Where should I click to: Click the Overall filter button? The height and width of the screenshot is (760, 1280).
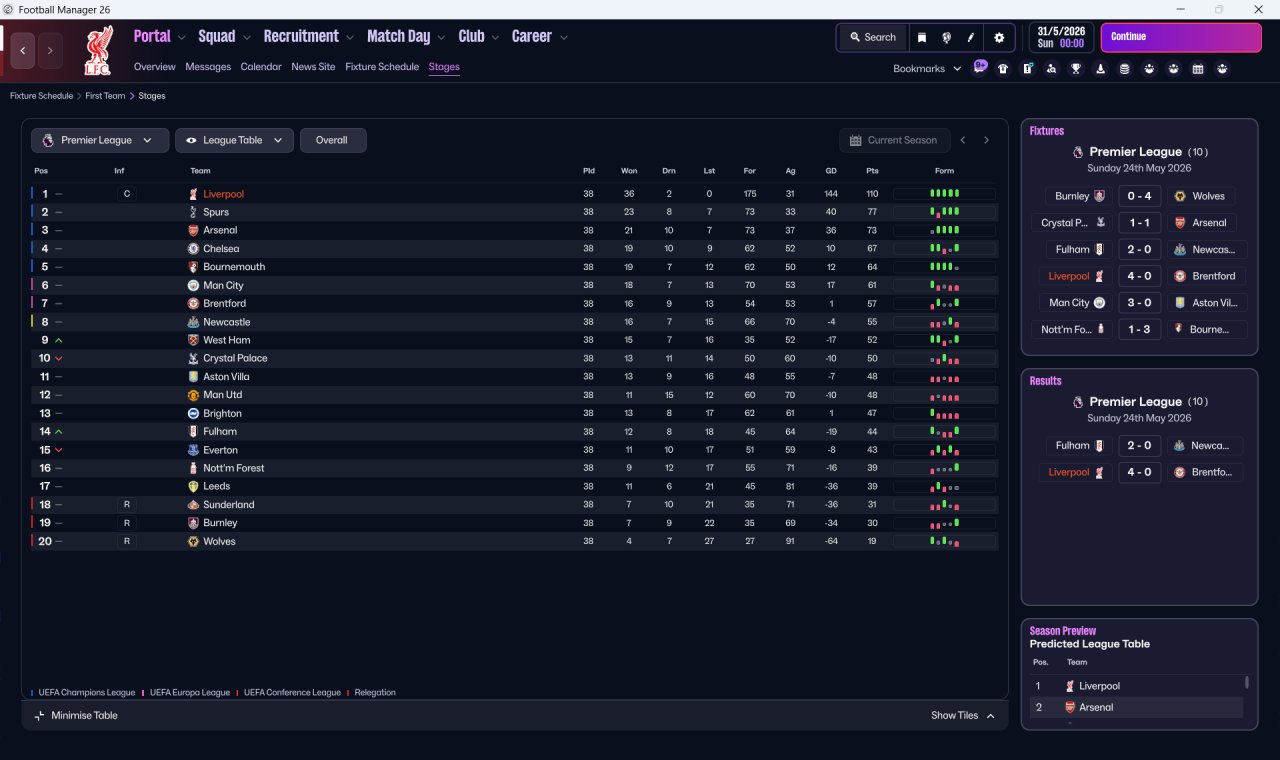pos(333,140)
